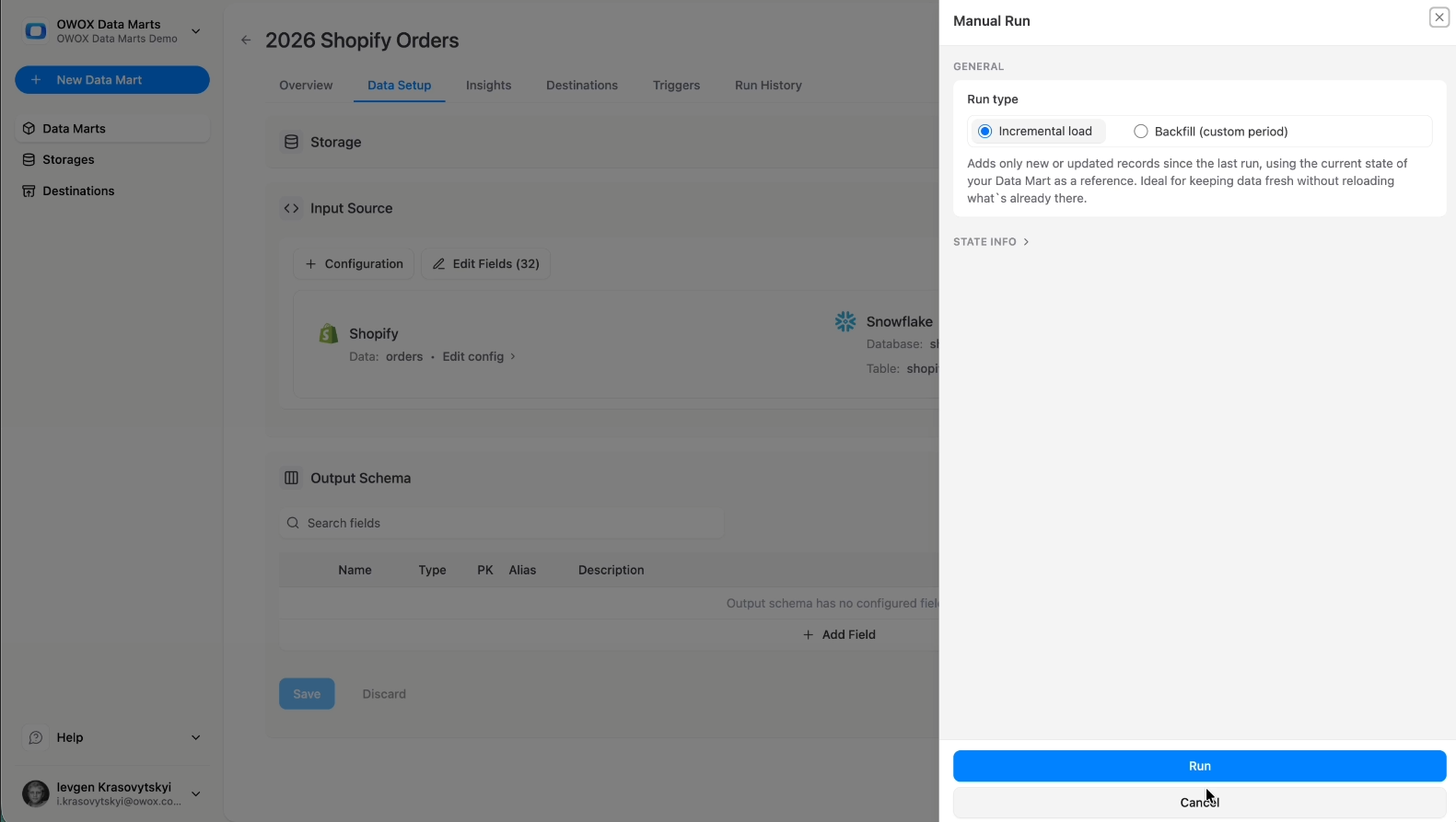Viewport: 1456px width, 822px height.
Task: Click the Storage section database icon
Action: tap(291, 142)
